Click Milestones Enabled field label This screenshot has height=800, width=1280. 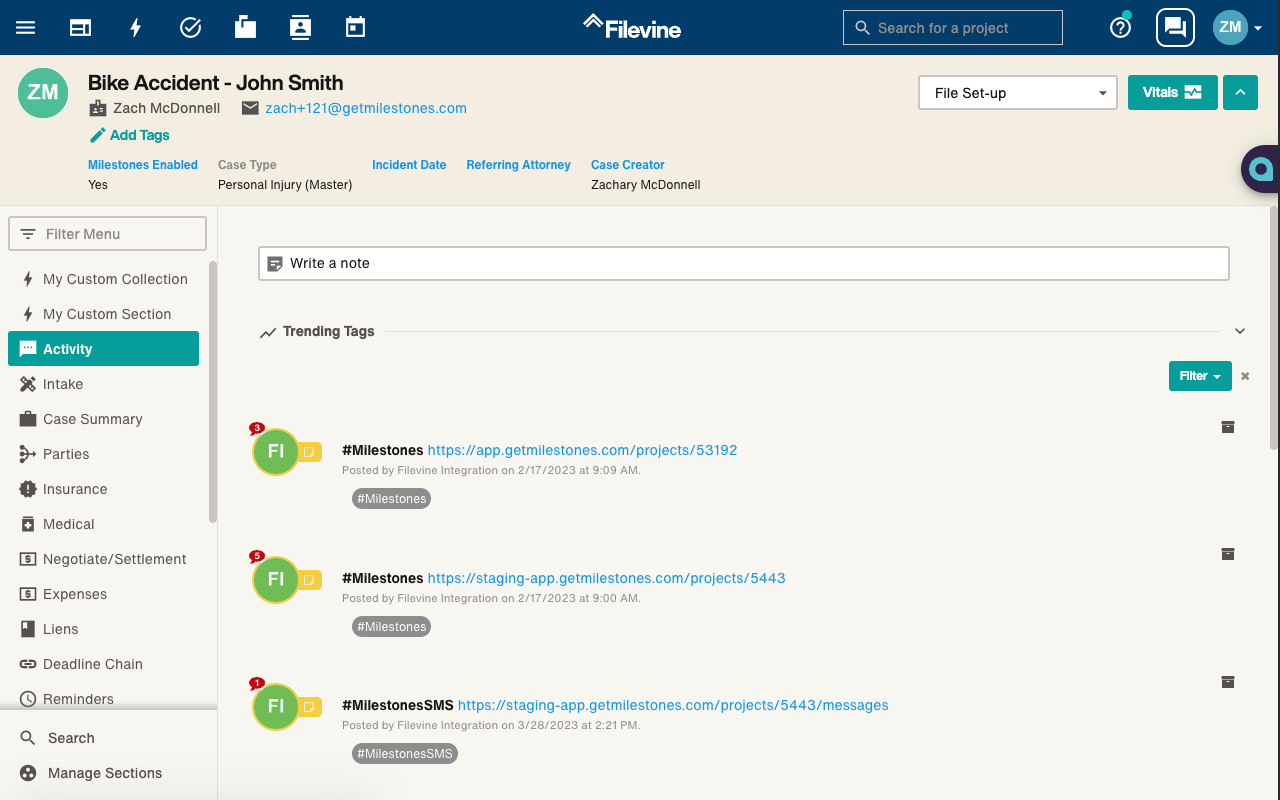click(x=143, y=165)
